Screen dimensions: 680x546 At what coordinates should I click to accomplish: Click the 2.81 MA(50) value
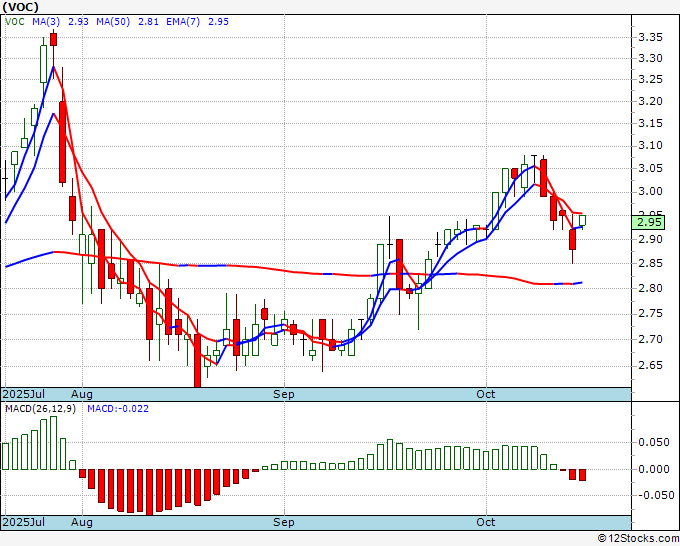click(148, 22)
